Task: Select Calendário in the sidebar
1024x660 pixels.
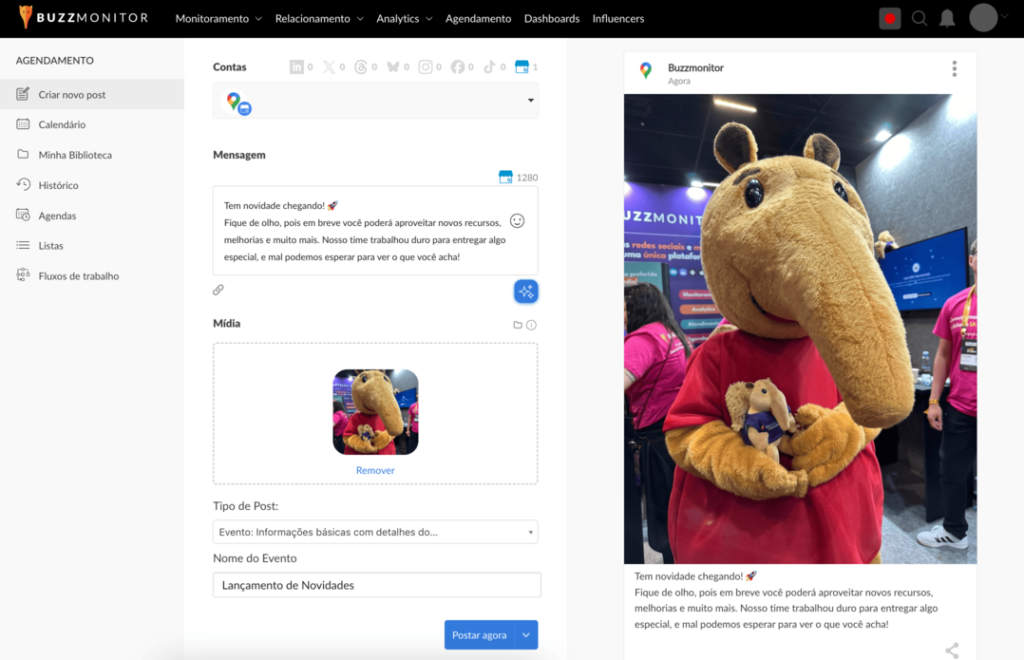Action: [62, 125]
